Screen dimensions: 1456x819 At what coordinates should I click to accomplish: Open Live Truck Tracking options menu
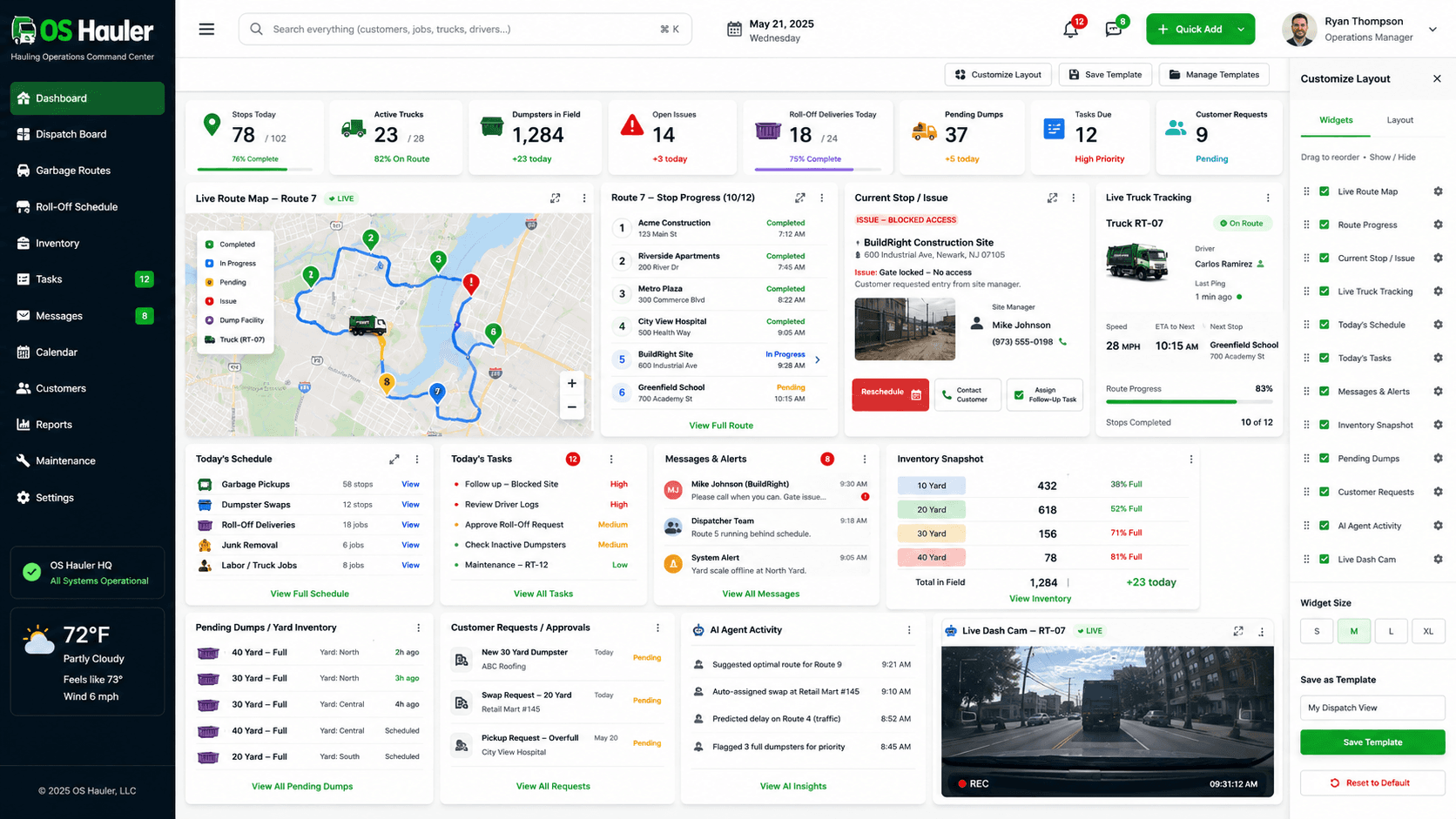point(1268,198)
